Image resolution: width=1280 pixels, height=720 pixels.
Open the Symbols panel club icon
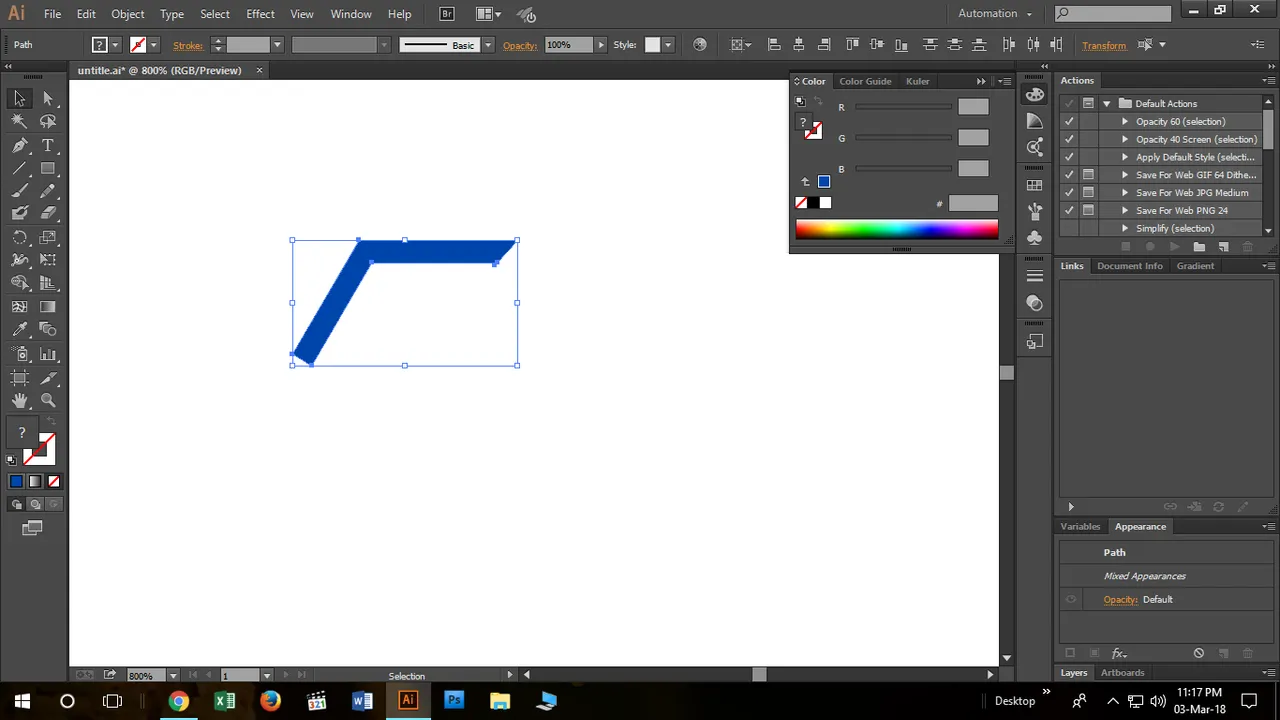1035,238
